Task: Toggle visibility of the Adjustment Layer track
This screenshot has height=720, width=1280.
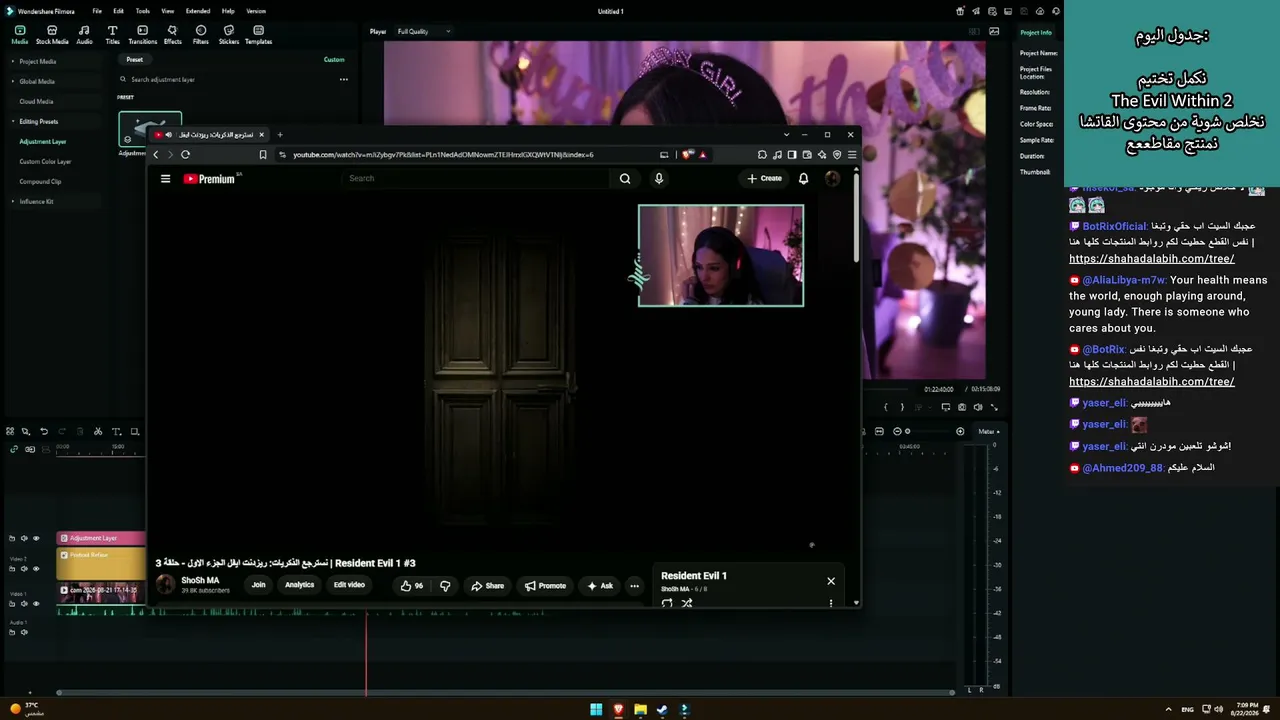Action: (36, 538)
